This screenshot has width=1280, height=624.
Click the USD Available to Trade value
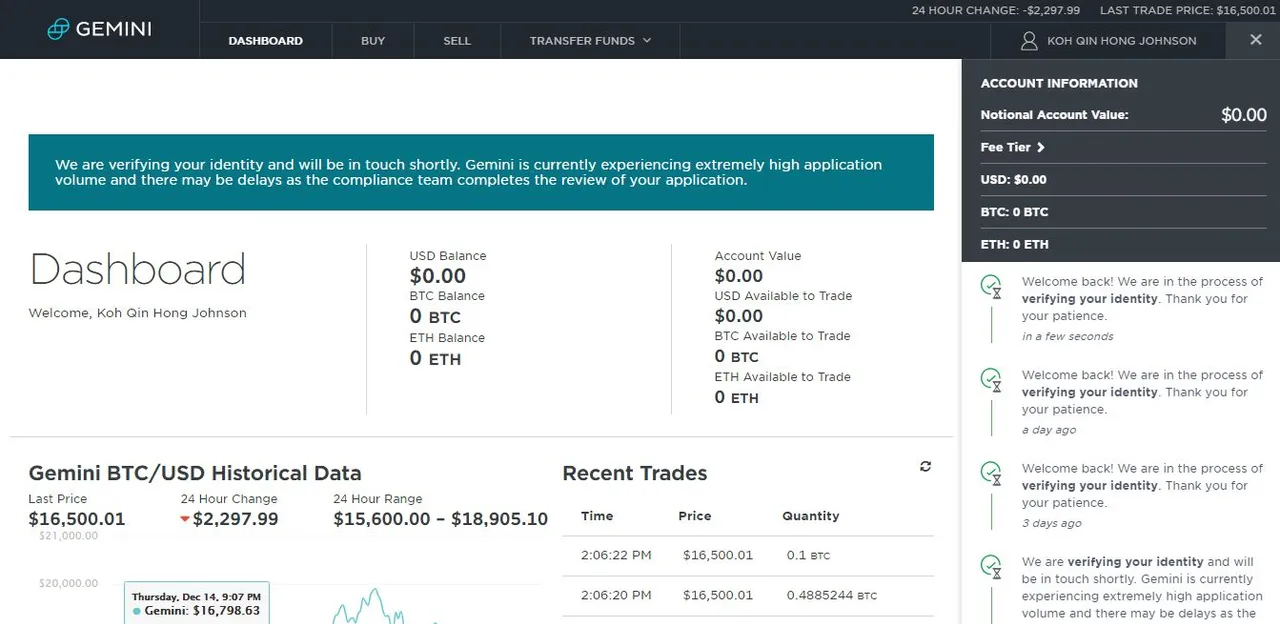click(x=739, y=316)
